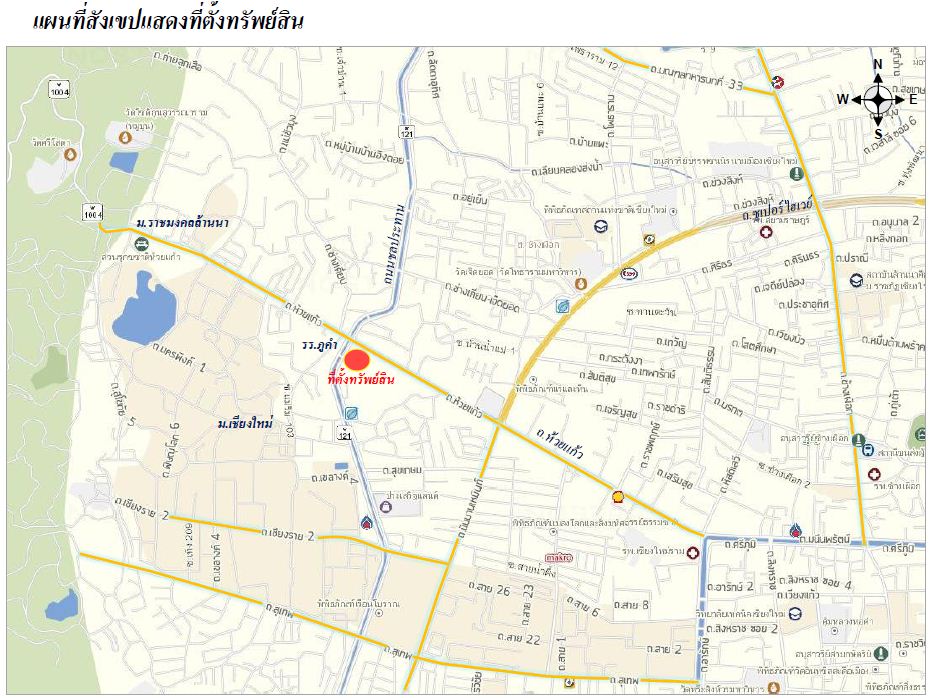Click the large blue reservoir lake
932x698 pixels.
pyautogui.click(x=144, y=309)
